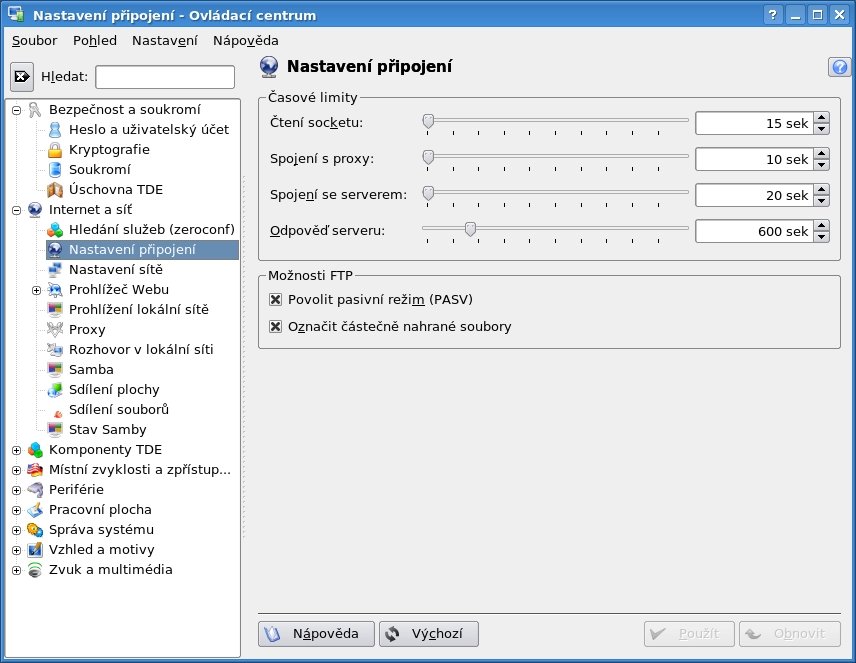
Task: Click the Zvuk a multimédia icon
Action: [35, 570]
